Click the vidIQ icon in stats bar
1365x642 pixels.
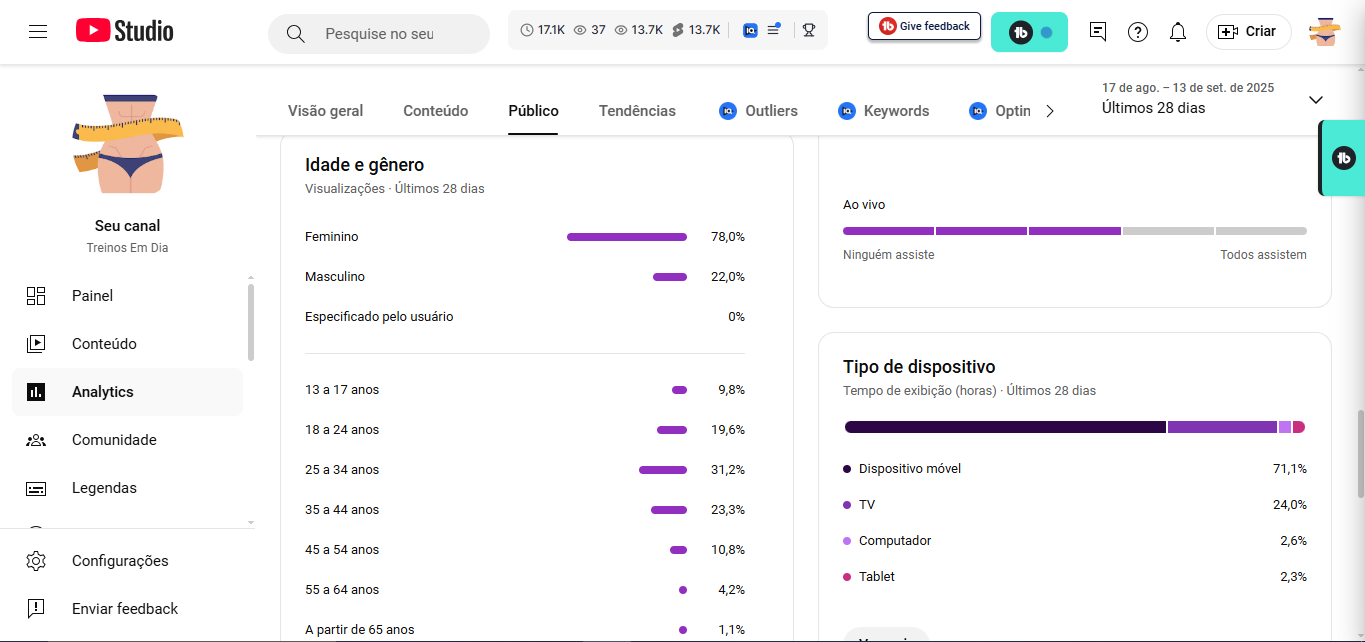point(750,30)
